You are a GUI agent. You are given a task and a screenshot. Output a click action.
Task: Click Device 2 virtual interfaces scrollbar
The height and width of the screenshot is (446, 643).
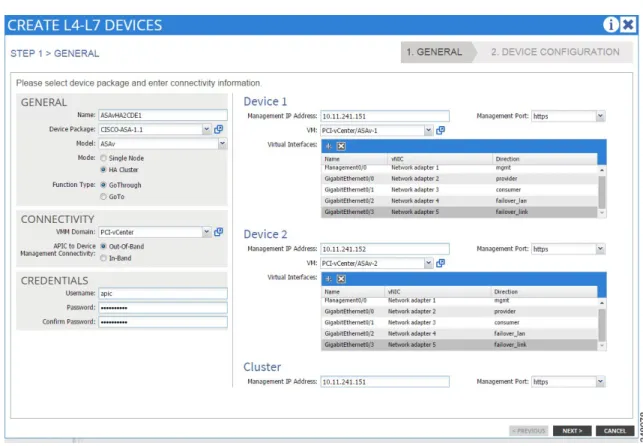602,325
